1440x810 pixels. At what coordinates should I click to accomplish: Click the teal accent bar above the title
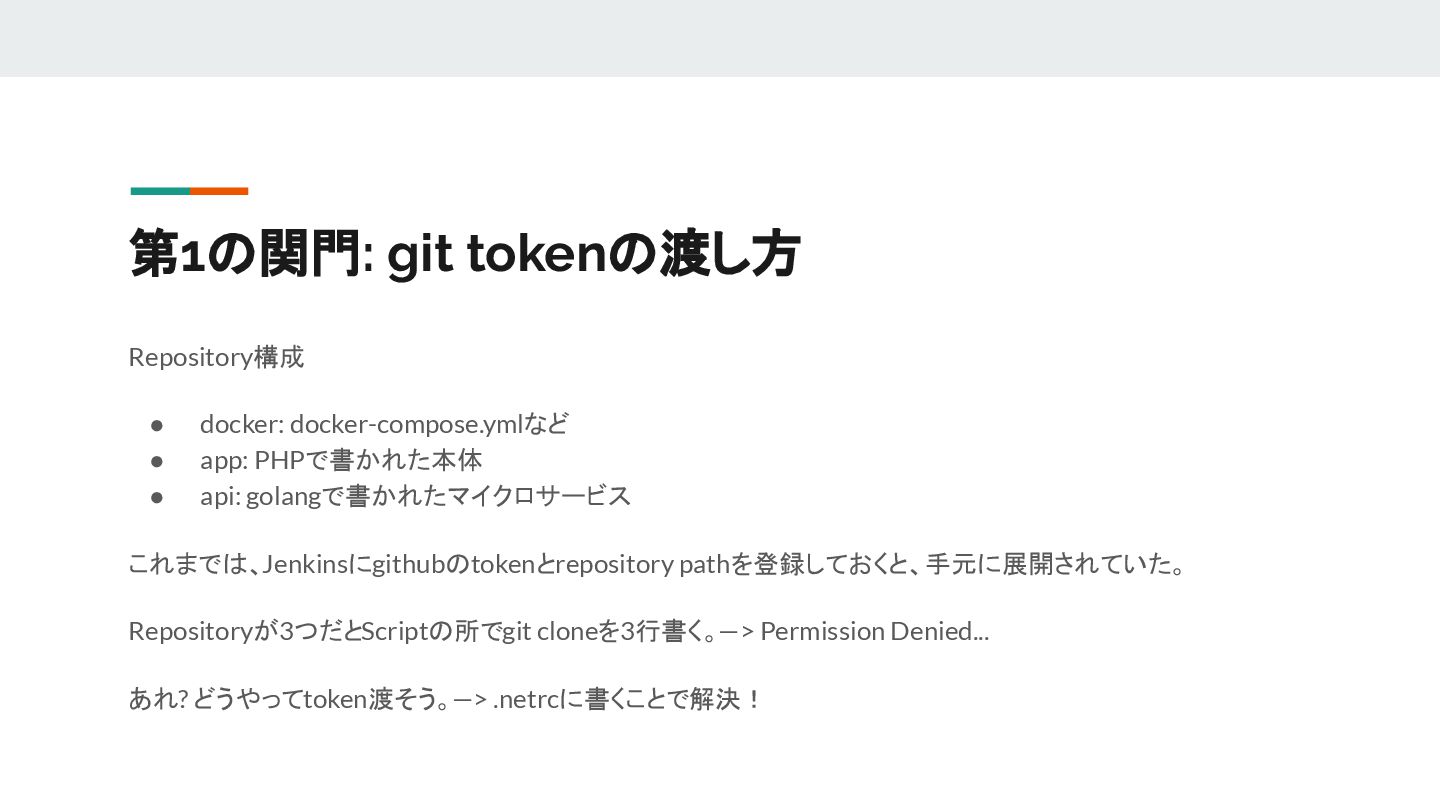(x=160, y=191)
